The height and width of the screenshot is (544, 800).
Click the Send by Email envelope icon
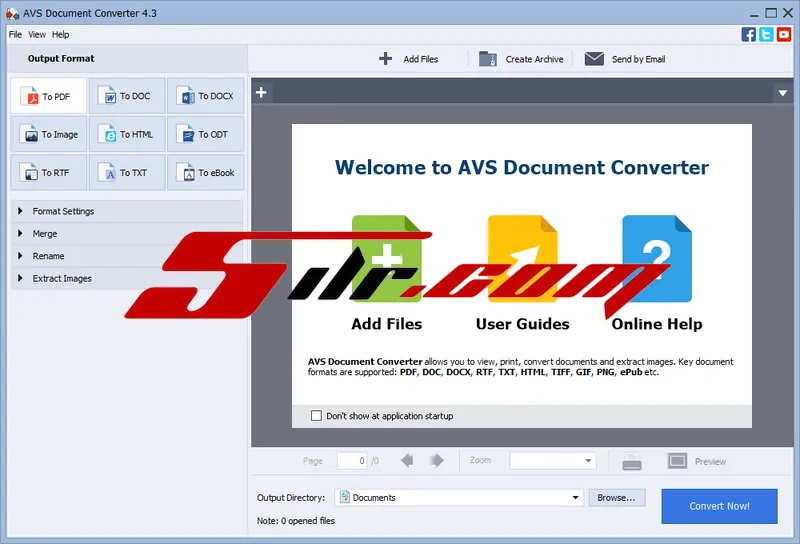(594, 59)
